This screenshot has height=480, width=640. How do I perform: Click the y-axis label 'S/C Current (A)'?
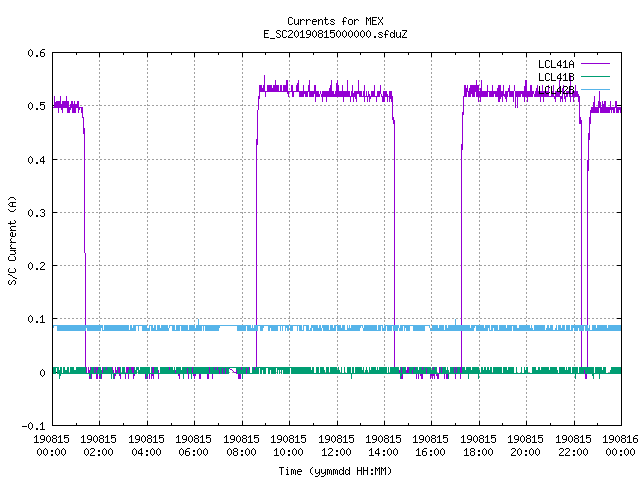pos(13,241)
